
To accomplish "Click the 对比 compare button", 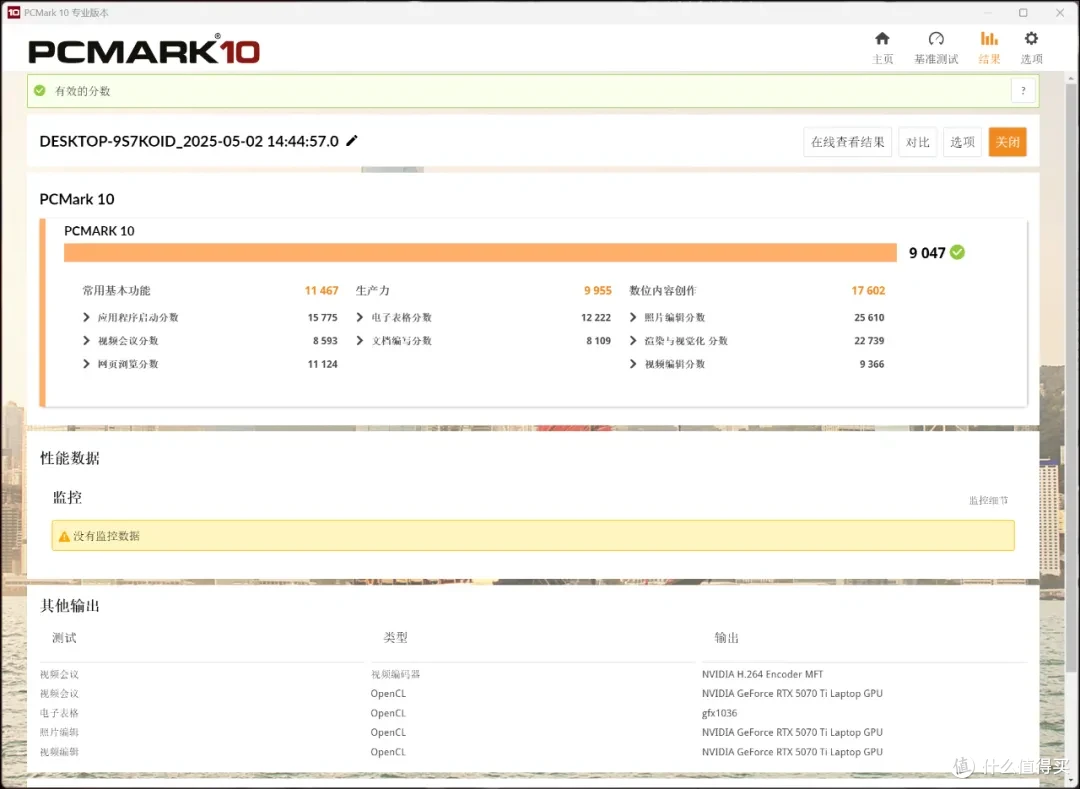I will pos(917,142).
